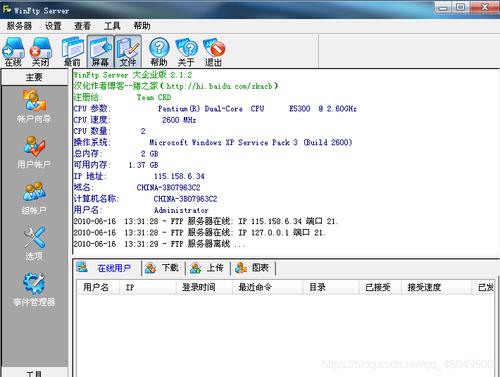Click the 用户名 Administrator info line
Screen dimensions: 500x377
(141, 210)
